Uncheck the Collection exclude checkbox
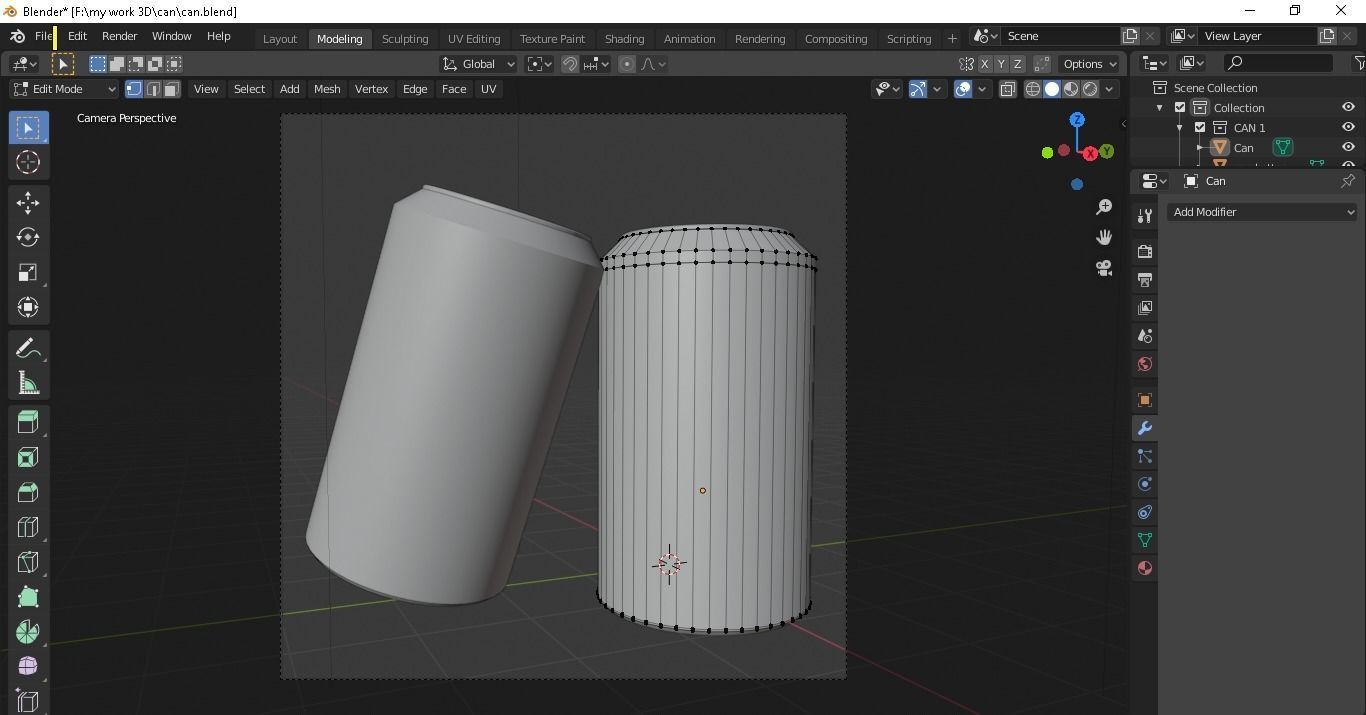Screen dimensions: 1366x715 (1180, 108)
